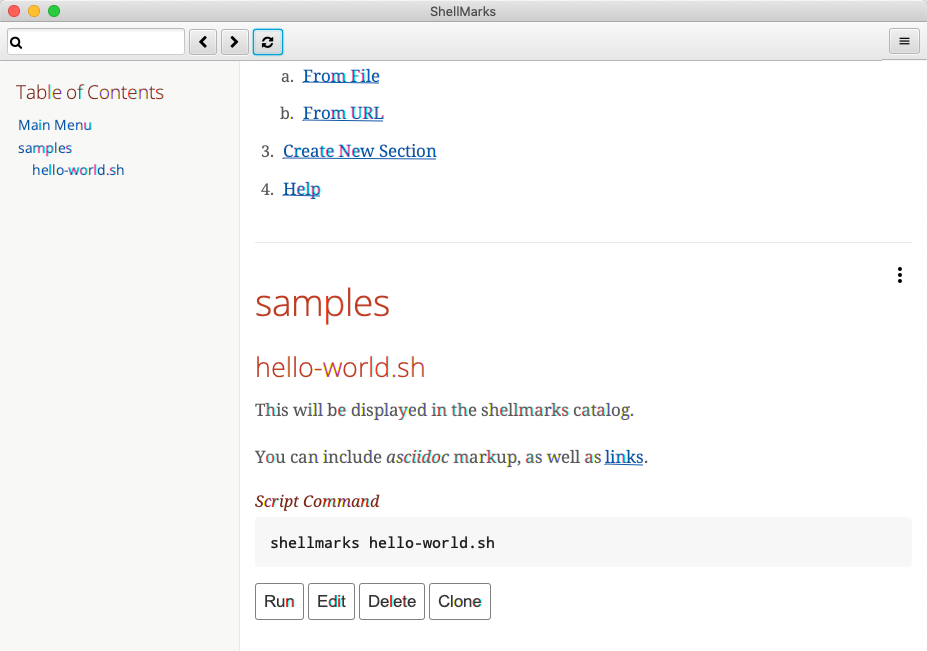The image size is (927, 651).
Task: Click inside the search input field
Action: [100, 41]
